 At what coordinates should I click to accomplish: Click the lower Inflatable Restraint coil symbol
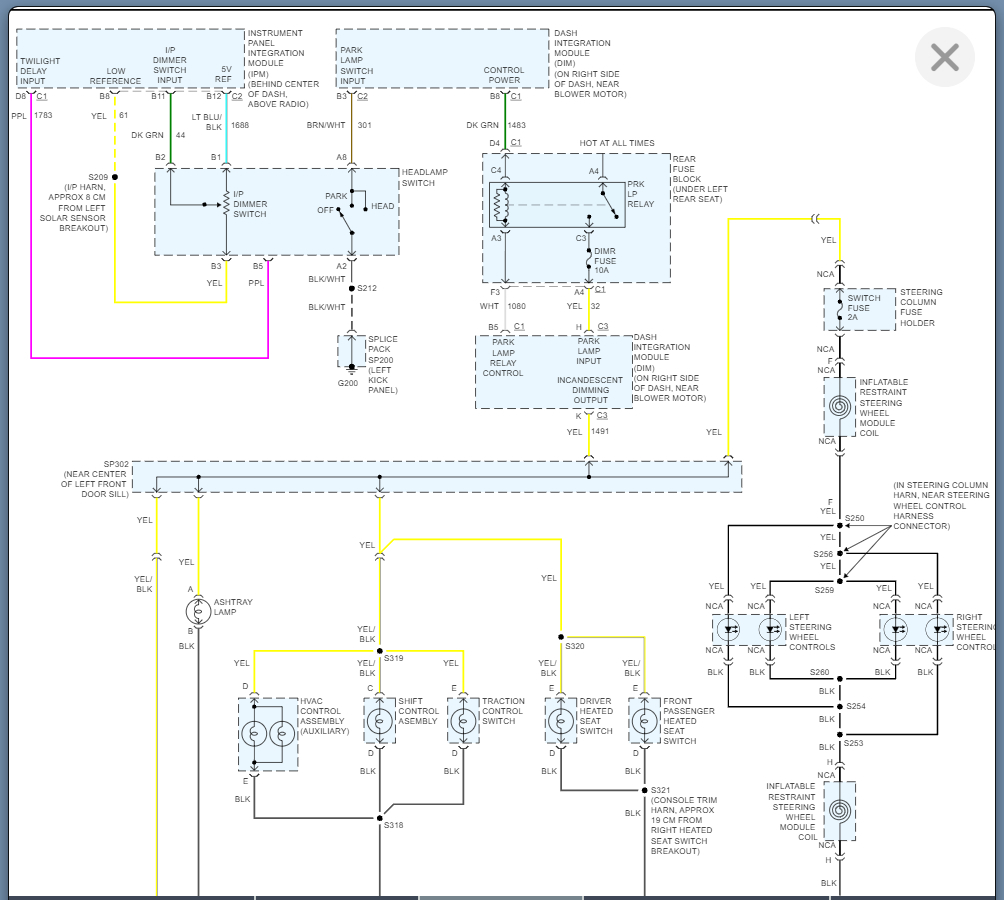840,811
